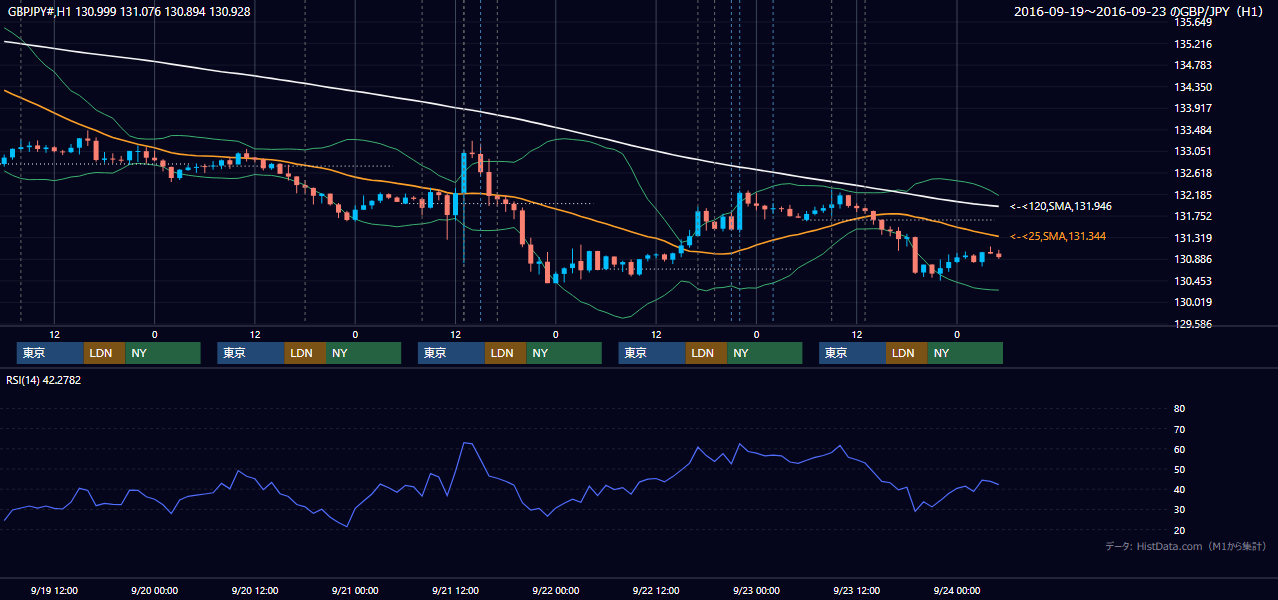Click price axis label 129.586

coord(1192,324)
